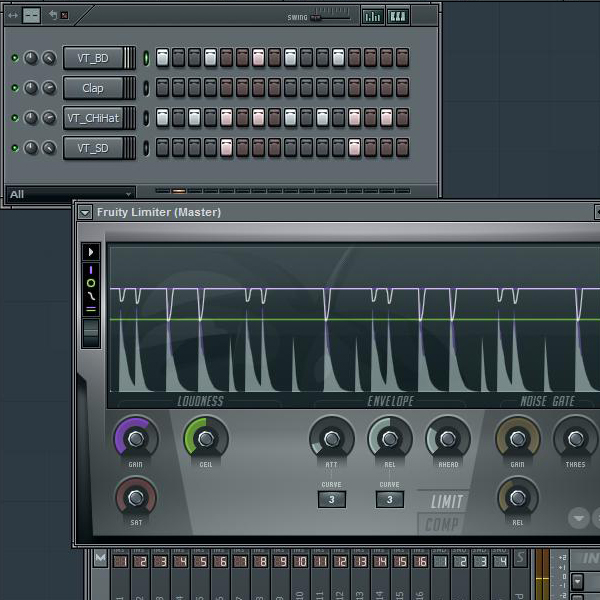
Task: Enable first step on Clap row
Action: coord(162,88)
